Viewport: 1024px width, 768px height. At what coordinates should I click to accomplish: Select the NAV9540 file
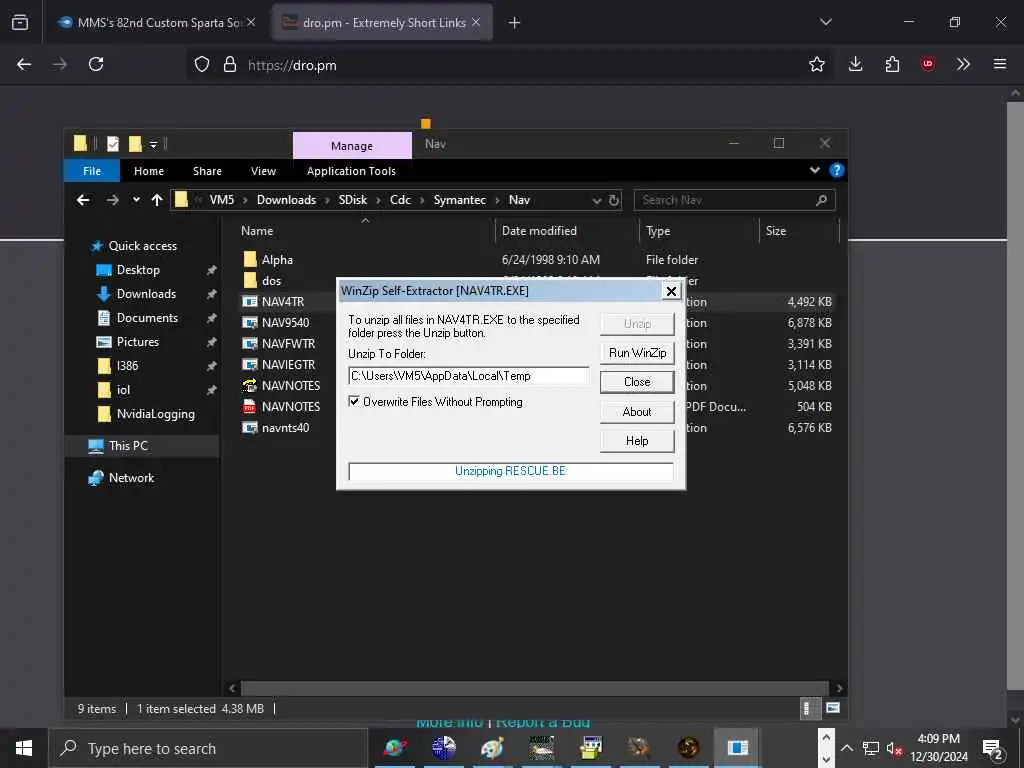(285, 323)
